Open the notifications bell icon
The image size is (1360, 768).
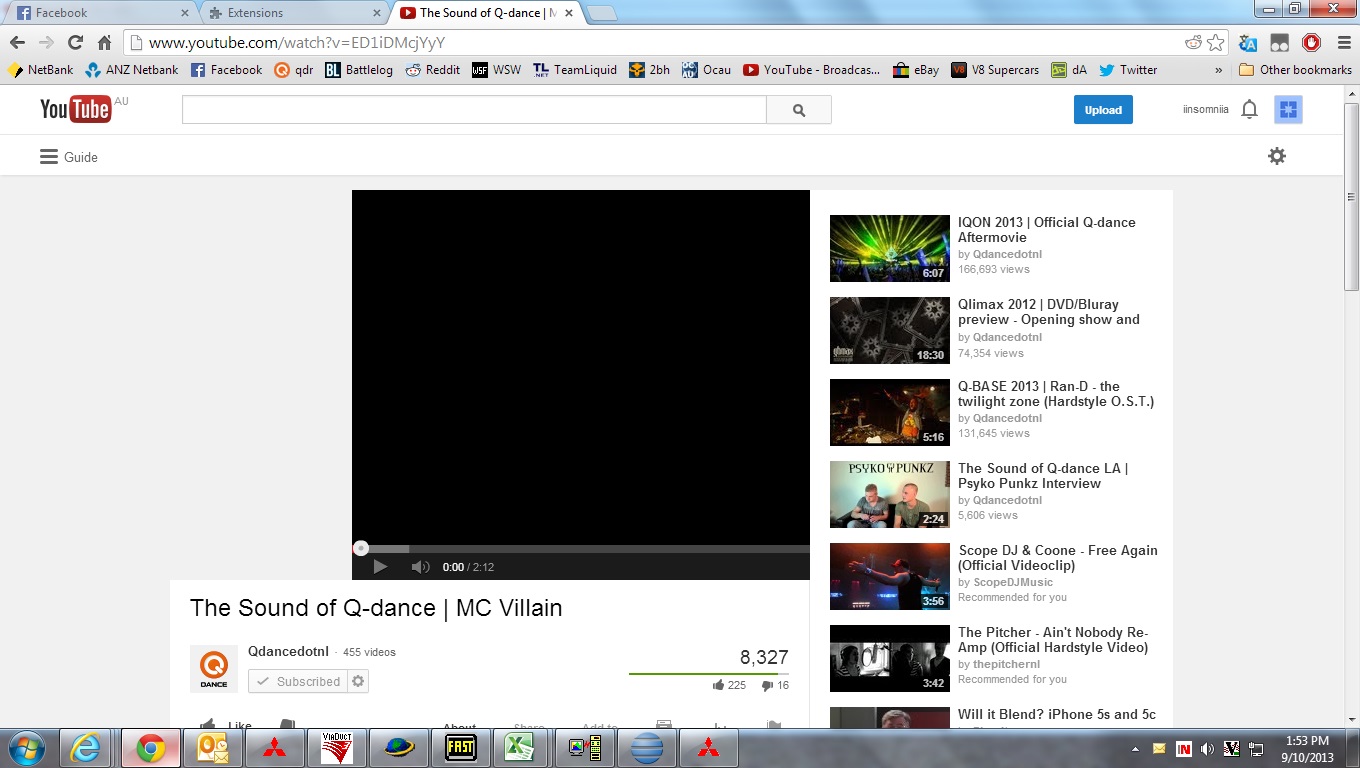tap(1249, 110)
